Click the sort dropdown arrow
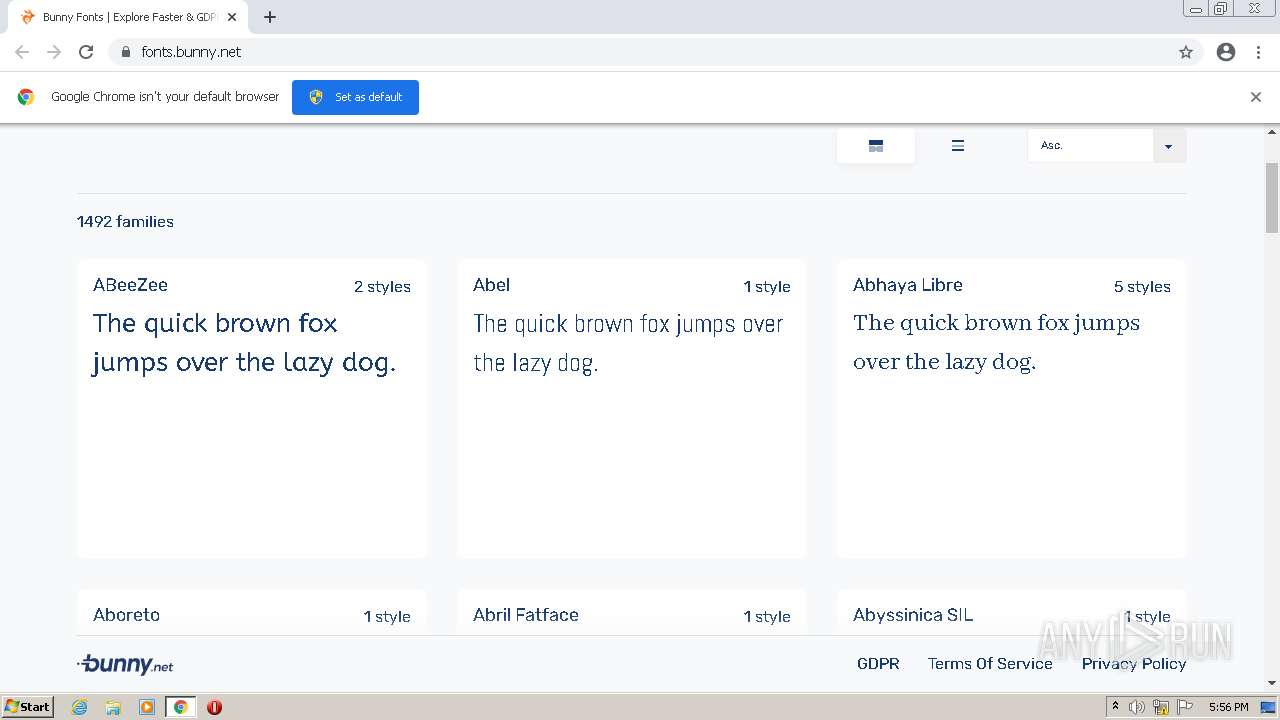This screenshot has width=1280, height=720. tap(1168, 146)
